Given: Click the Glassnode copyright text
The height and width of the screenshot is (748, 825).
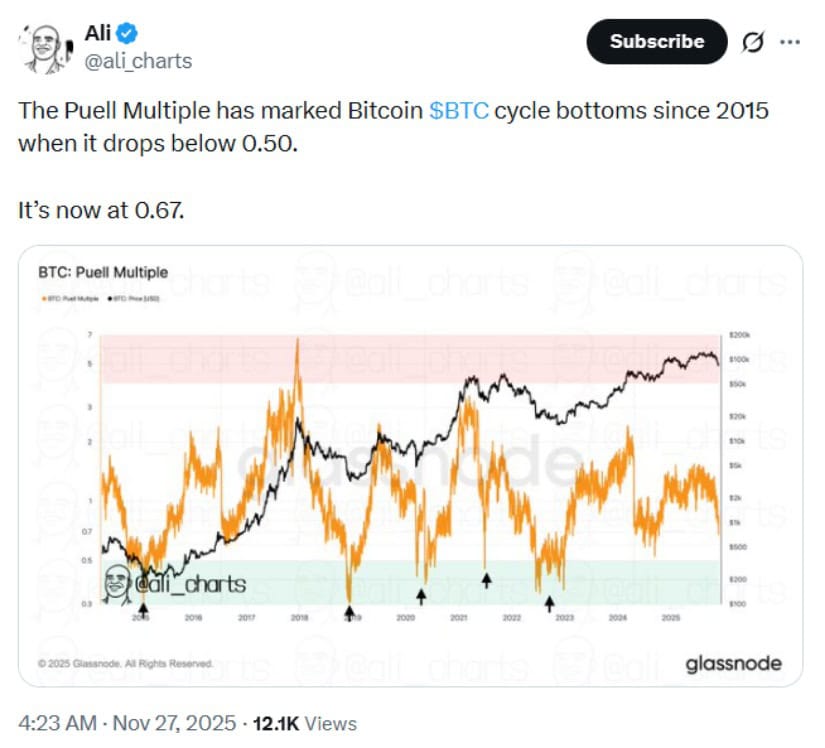Looking at the screenshot, I should [125, 663].
